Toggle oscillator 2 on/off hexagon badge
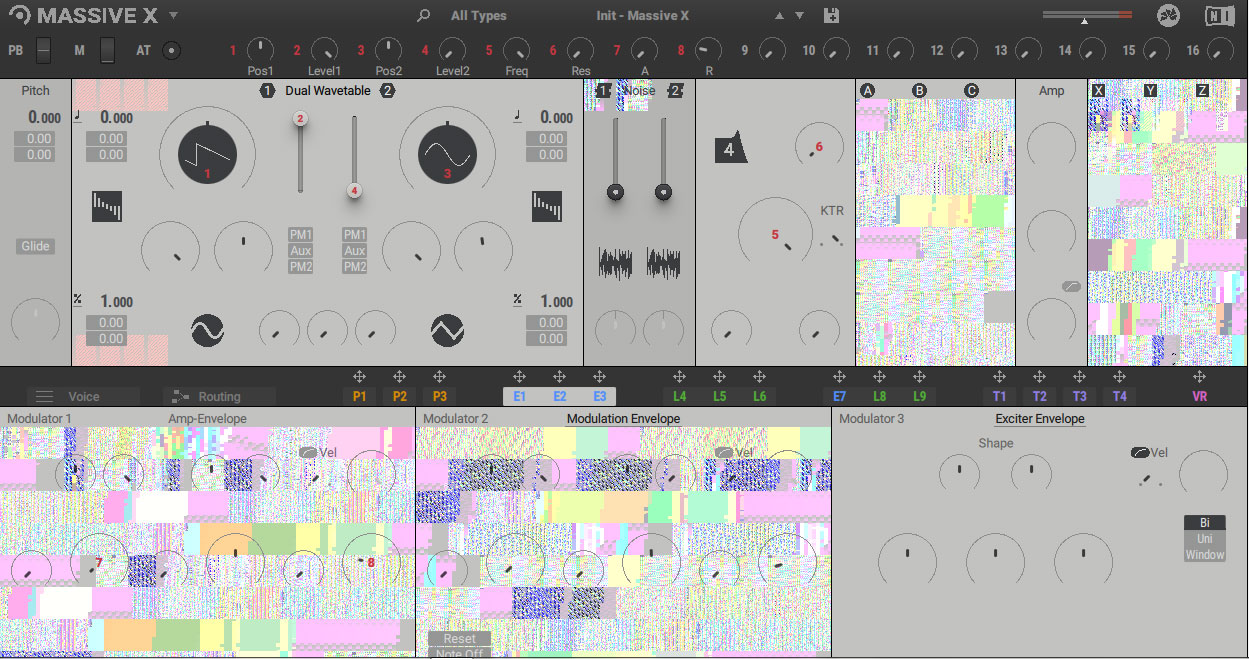The image size is (1249, 659). tap(387, 91)
